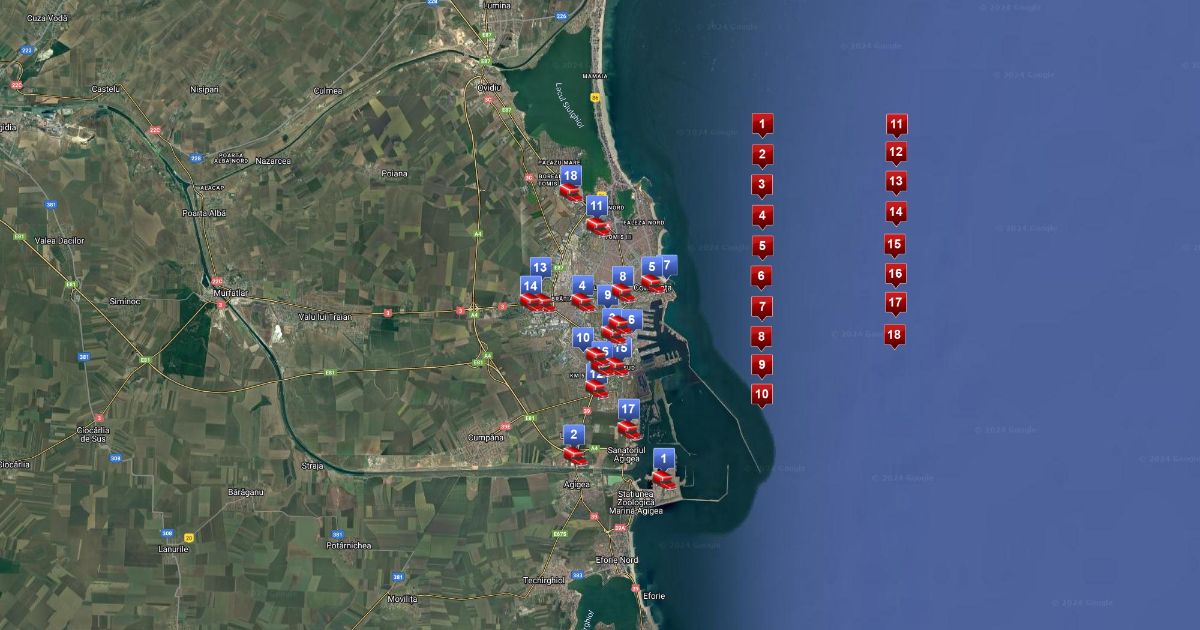Click the Ovidiu town label
The width and height of the screenshot is (1200, 630).
488,87
